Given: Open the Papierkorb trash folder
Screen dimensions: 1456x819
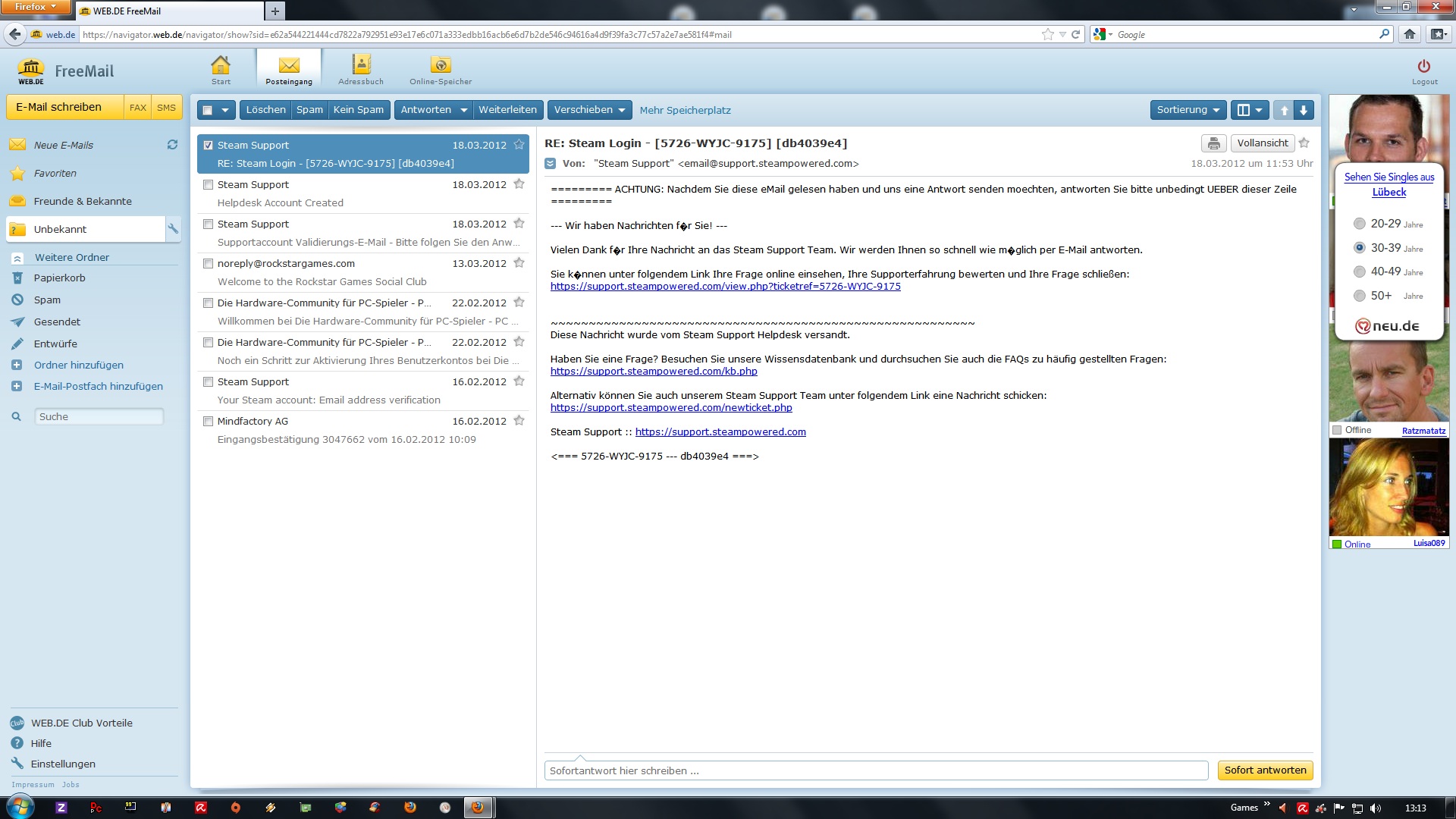Looking at the screenshot, I should [x=59, y=278].
